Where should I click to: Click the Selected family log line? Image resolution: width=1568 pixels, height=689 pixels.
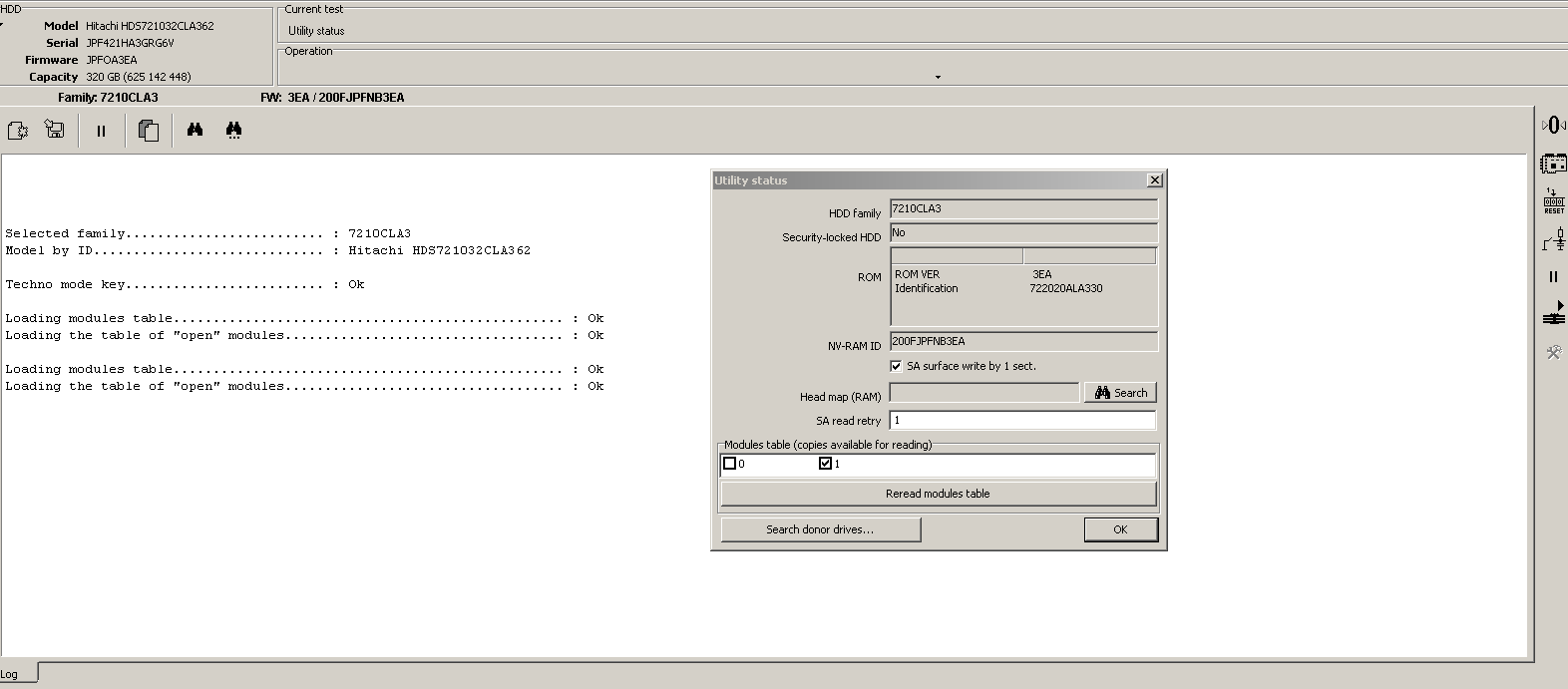207,233
